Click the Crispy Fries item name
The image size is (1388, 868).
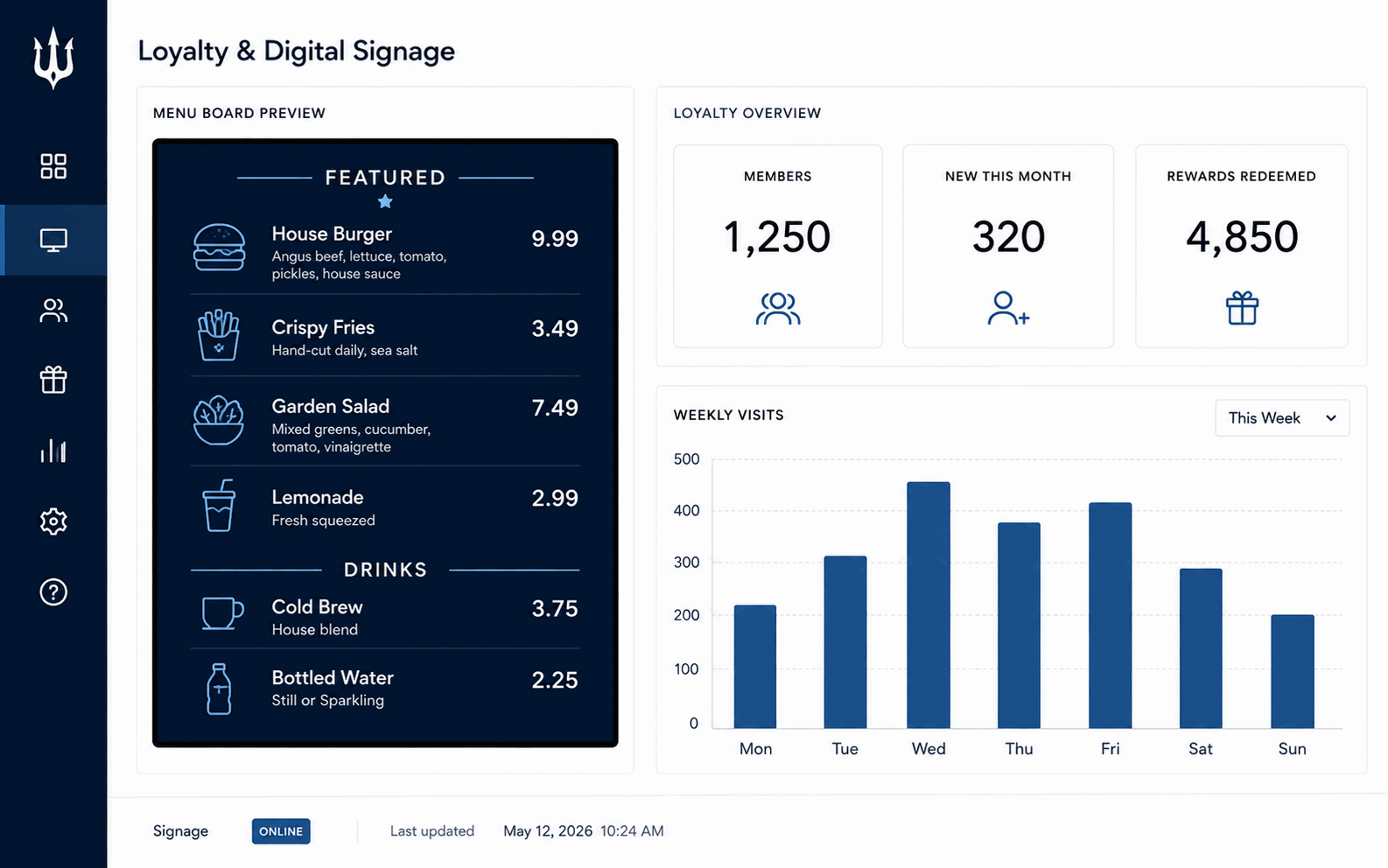point(323,327)
